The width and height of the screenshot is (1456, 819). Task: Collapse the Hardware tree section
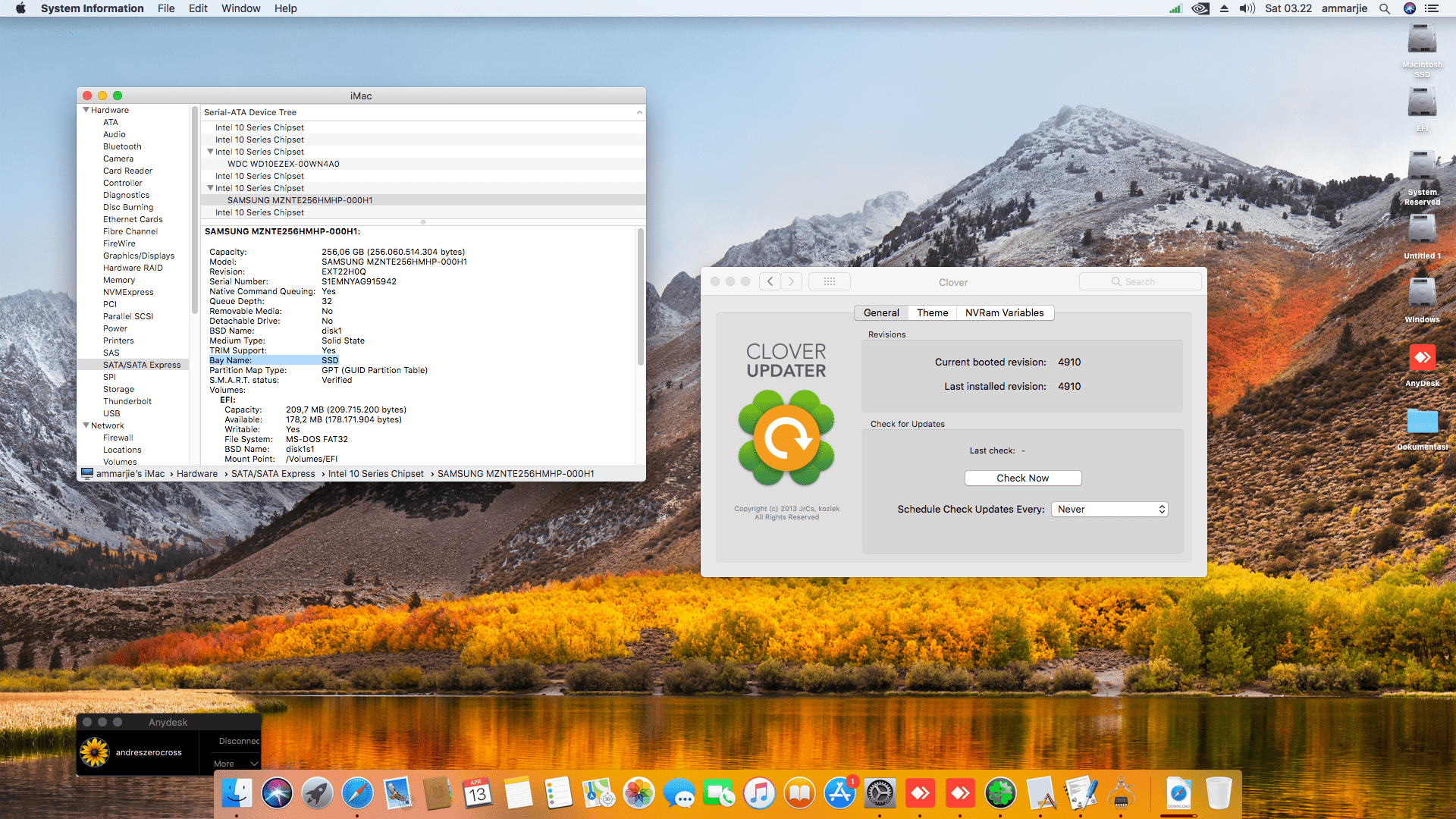click(86, 110)
